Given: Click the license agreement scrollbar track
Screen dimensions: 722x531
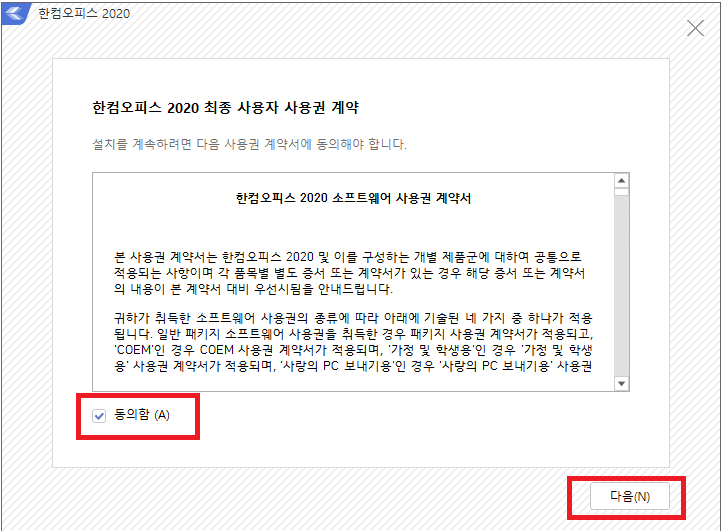Looking at the screenshot, I should pyautogui.click(x=621, y=286).
